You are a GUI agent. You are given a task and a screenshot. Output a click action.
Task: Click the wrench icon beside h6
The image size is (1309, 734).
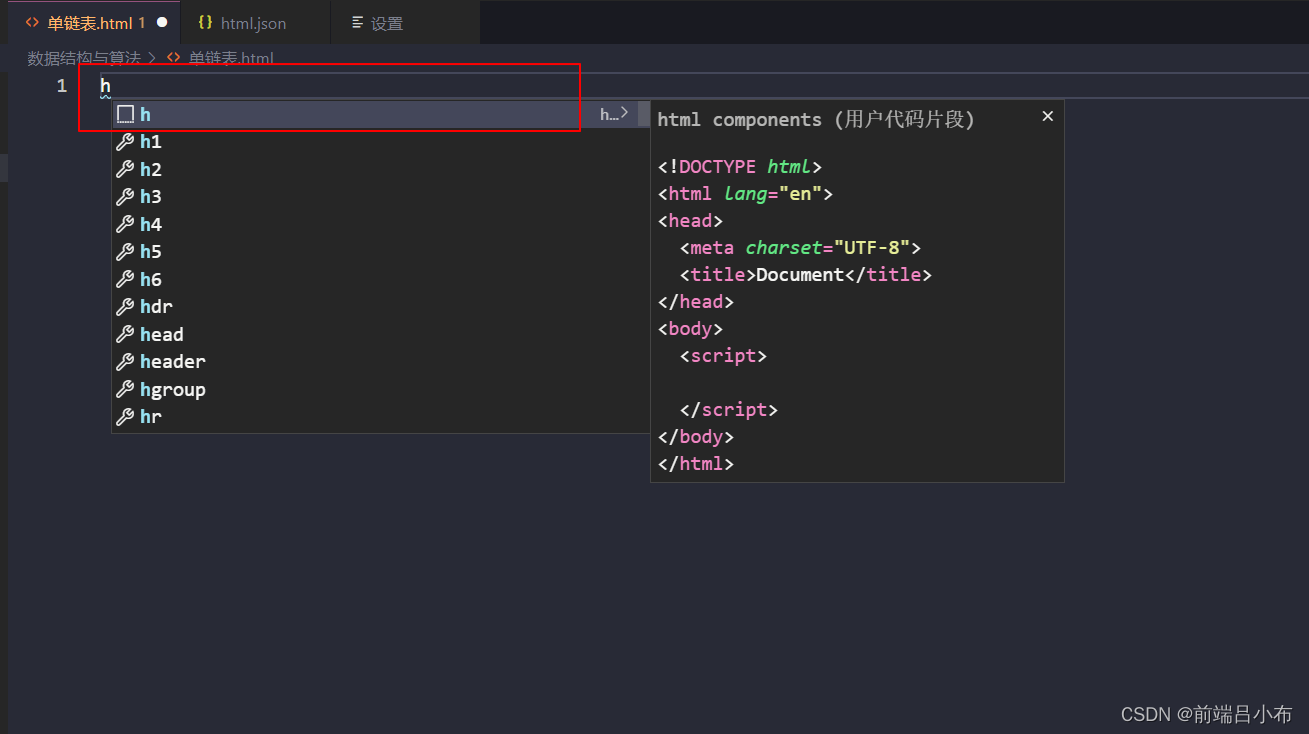click(125, 279)
